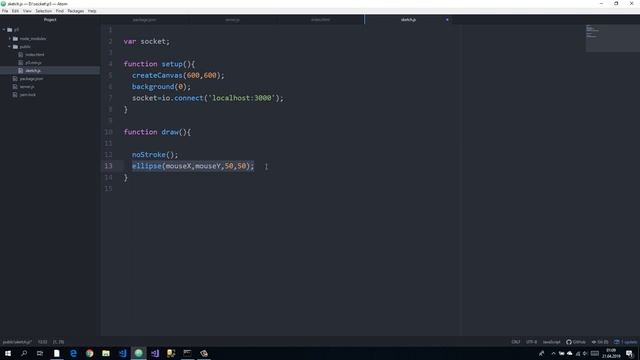Click the minimap preview in the editor
This screenshot has height=360, width=640.
(x=612, y=38)
